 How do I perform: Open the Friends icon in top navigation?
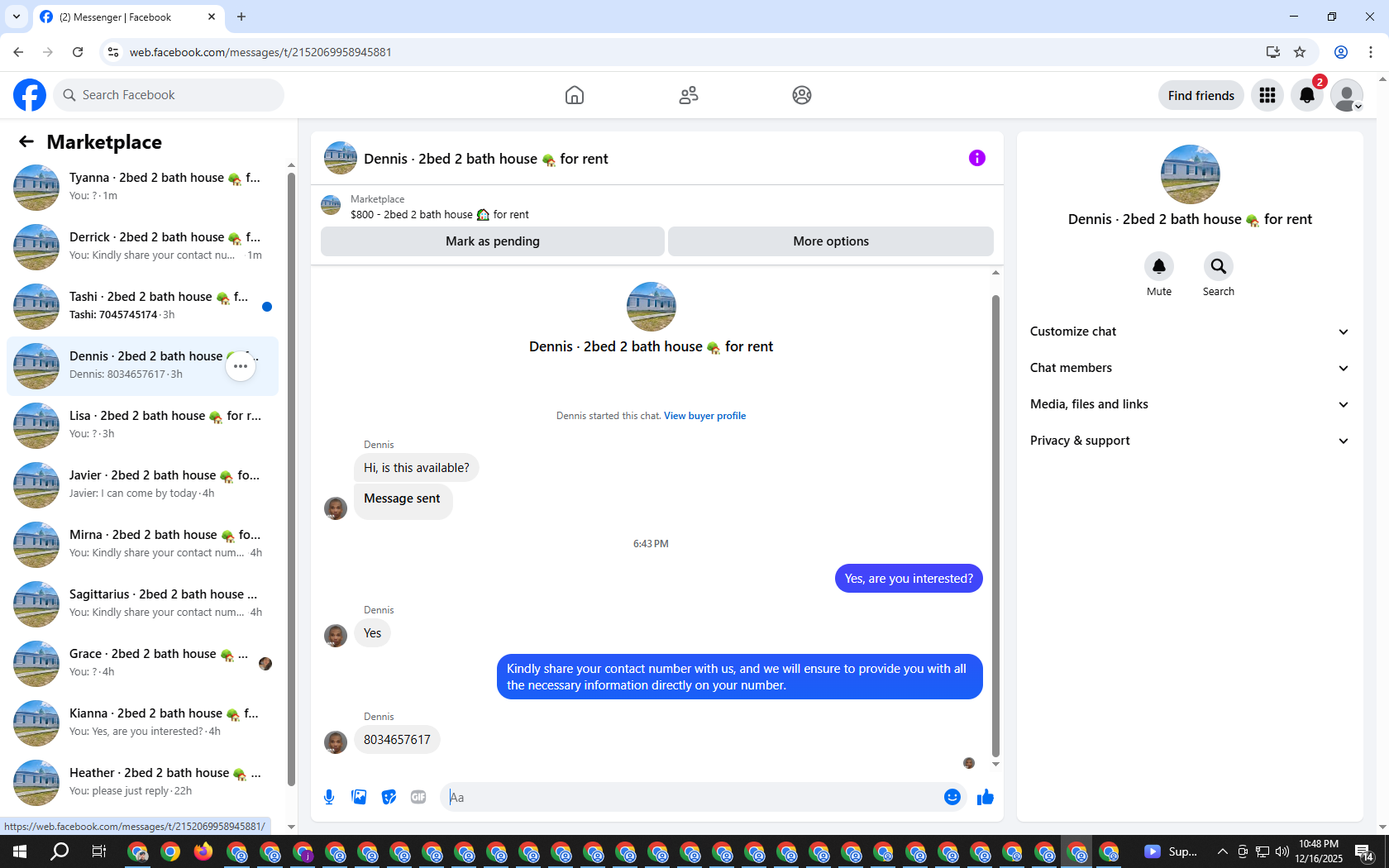coord(689,95)
